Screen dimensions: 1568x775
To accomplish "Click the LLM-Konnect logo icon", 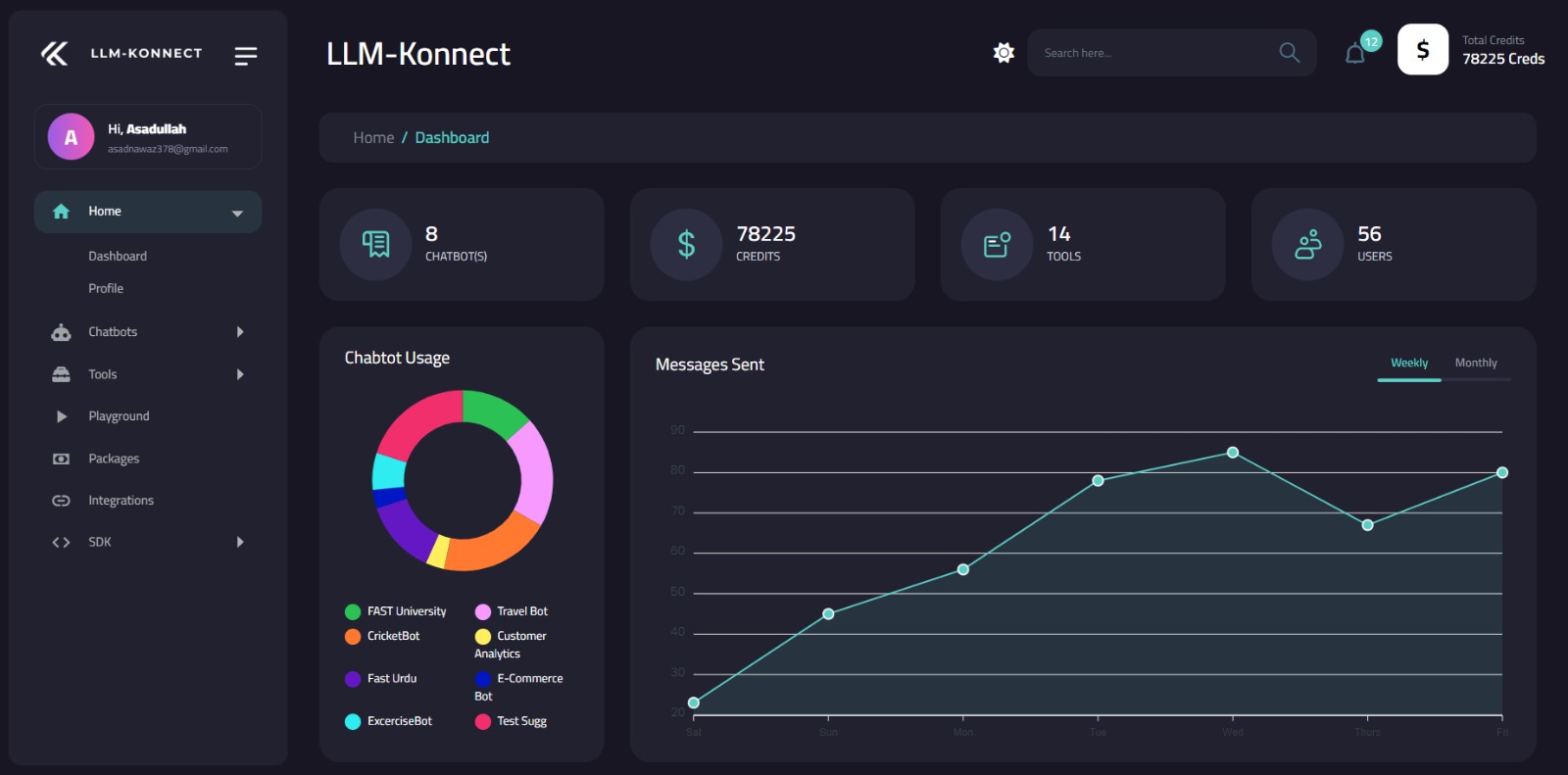I will click(55, 54).
